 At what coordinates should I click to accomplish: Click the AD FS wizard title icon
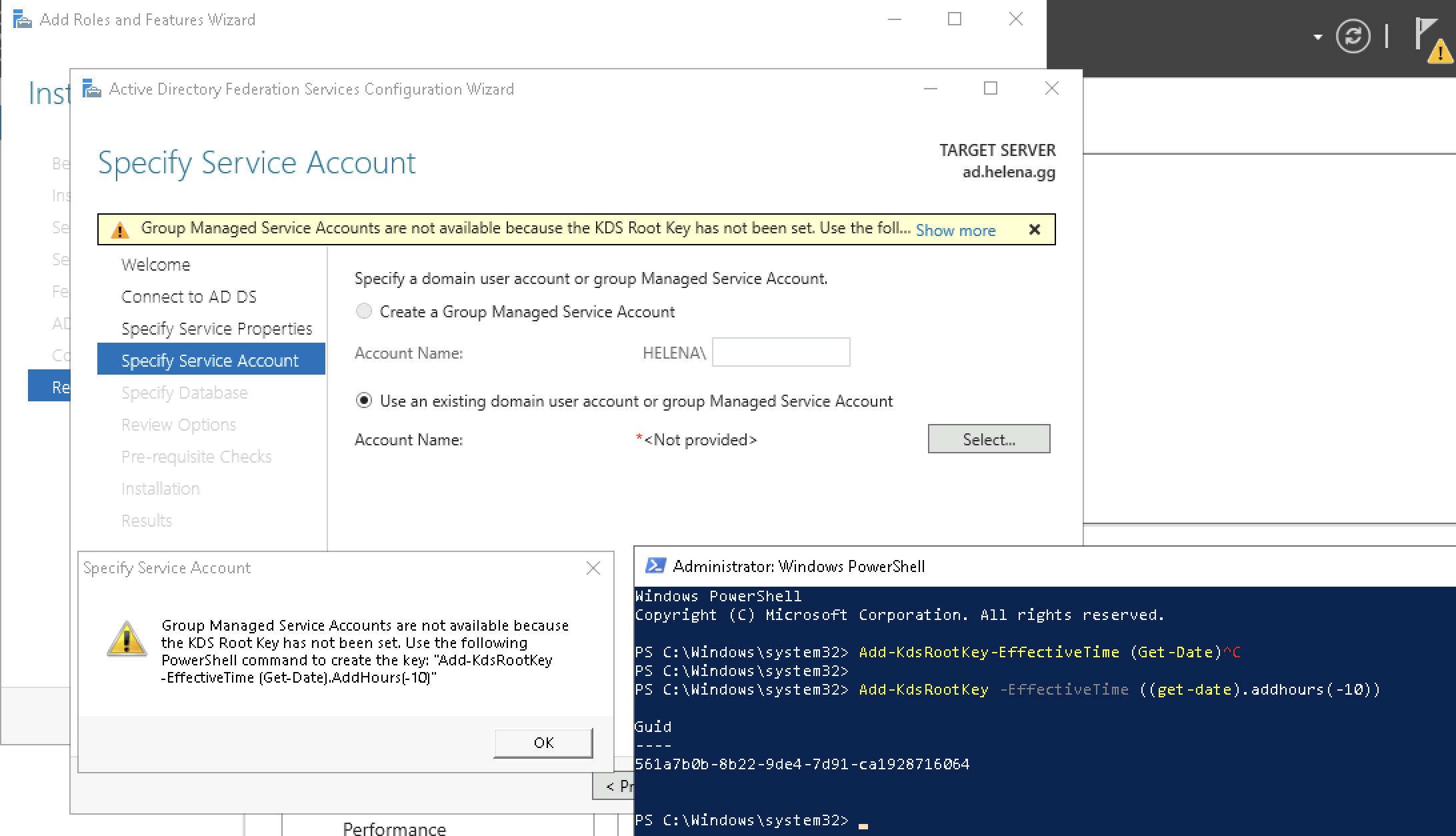click(x=91, y=89)
